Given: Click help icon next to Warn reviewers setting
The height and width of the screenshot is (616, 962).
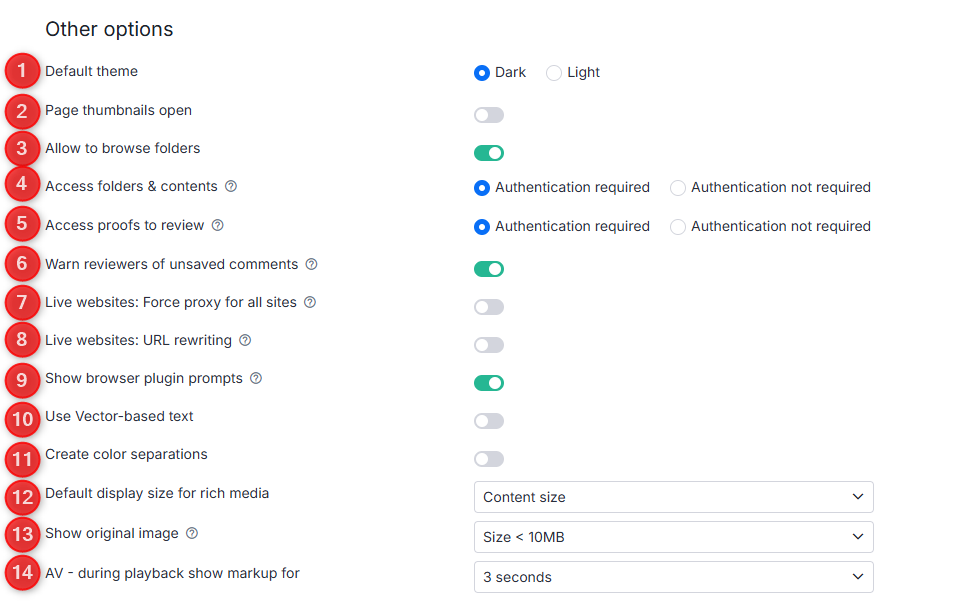Looking at the screenshot, I should pos(311,264).
